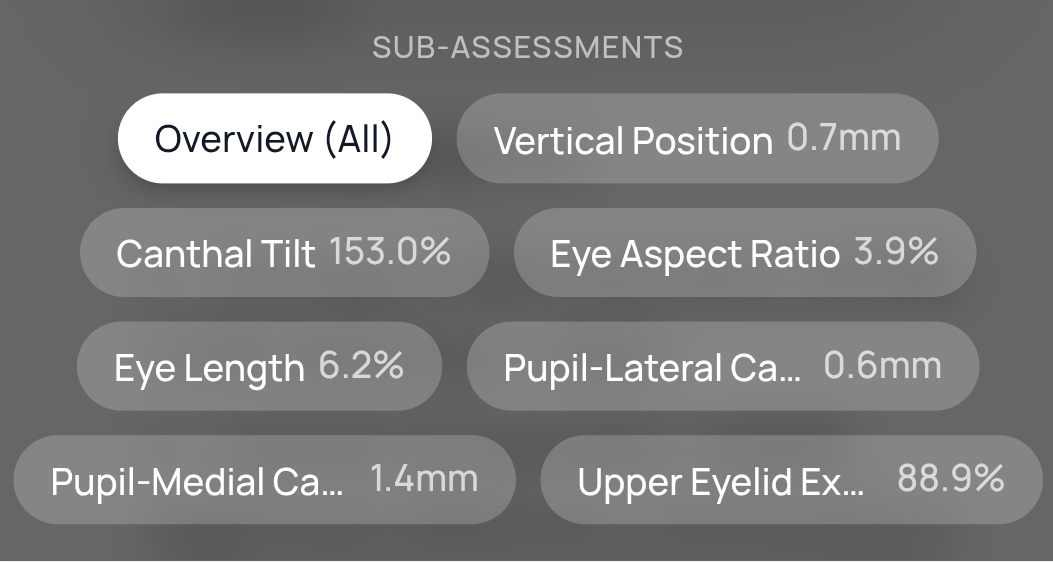Screen dimensions: 1053x563
Task: Show the Eye Aspect Ratio sub-assessment
Action: pos(694,254)
